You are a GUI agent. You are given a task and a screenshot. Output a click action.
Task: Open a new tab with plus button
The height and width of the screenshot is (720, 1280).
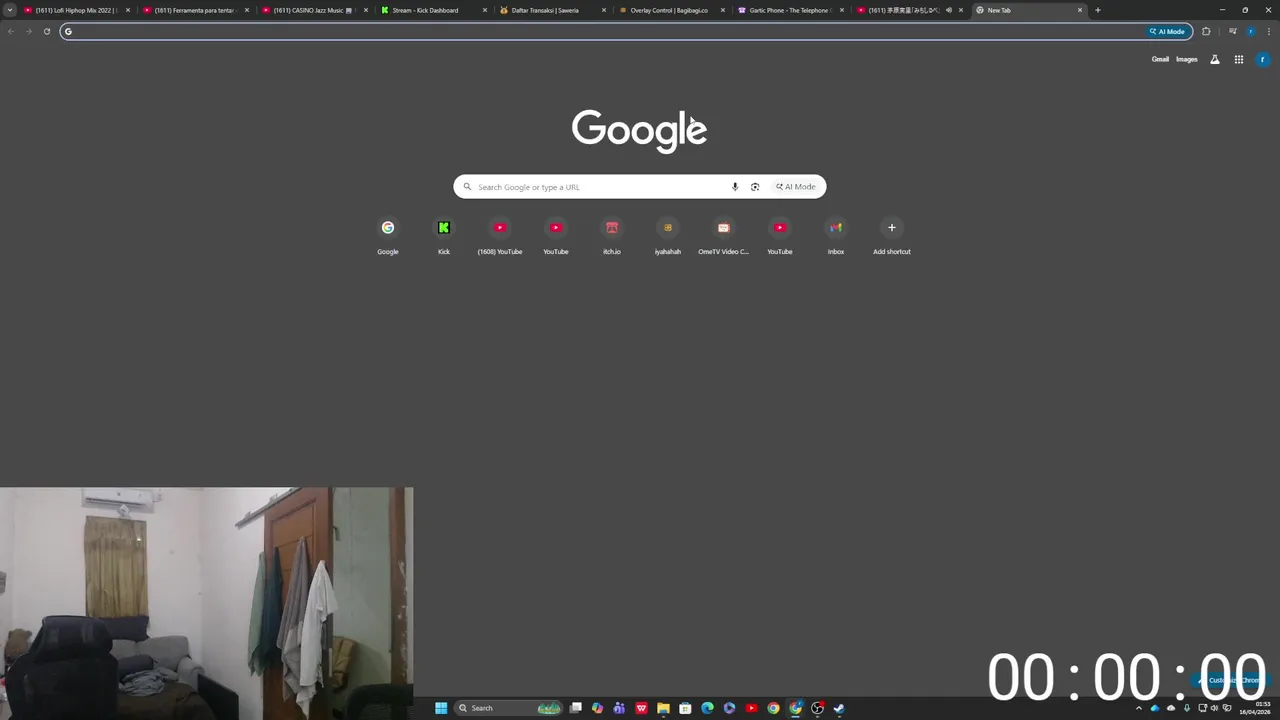1098,10
